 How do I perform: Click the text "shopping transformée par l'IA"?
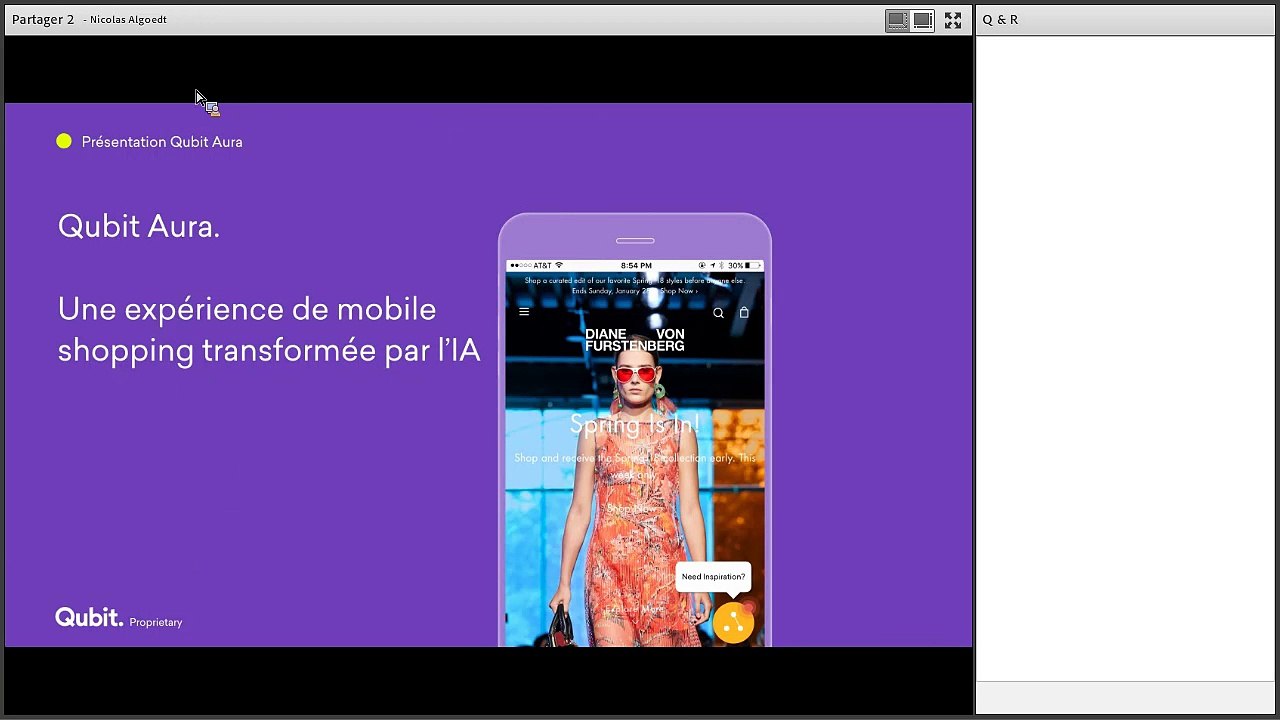point(269,350)
